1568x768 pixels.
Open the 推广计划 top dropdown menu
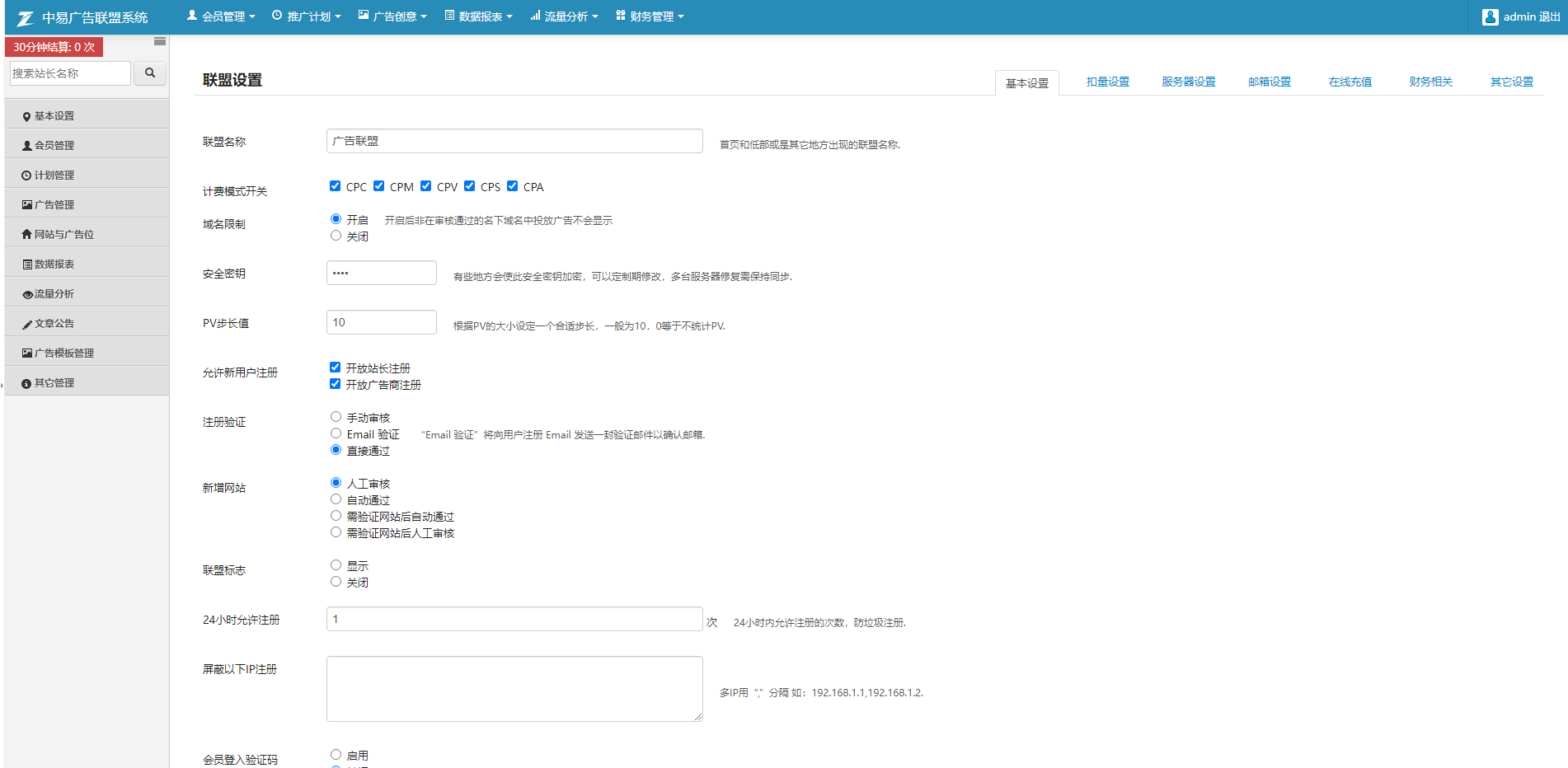(x=307, y=16)
